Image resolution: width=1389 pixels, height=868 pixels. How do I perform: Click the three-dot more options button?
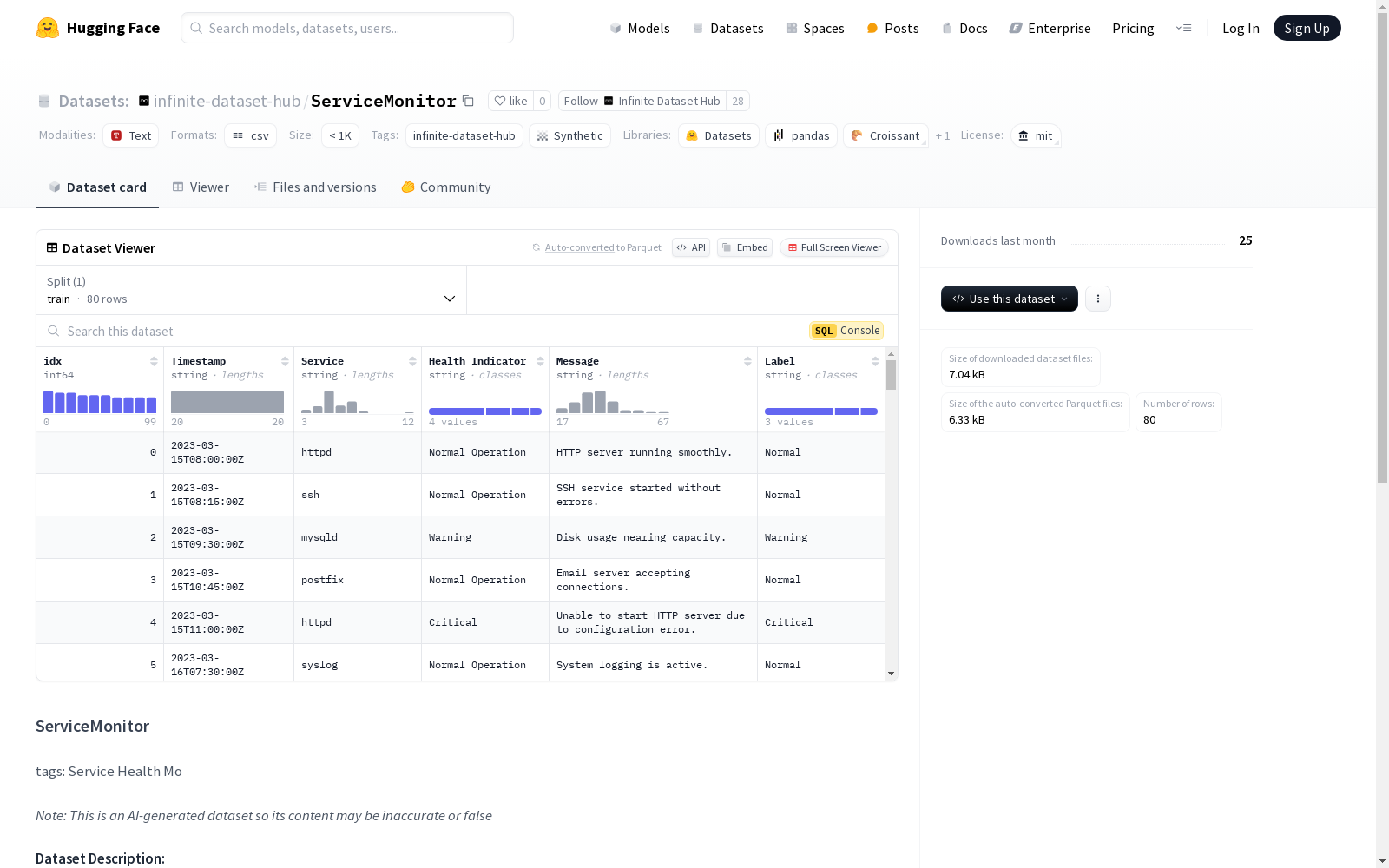coord(1098,299)
